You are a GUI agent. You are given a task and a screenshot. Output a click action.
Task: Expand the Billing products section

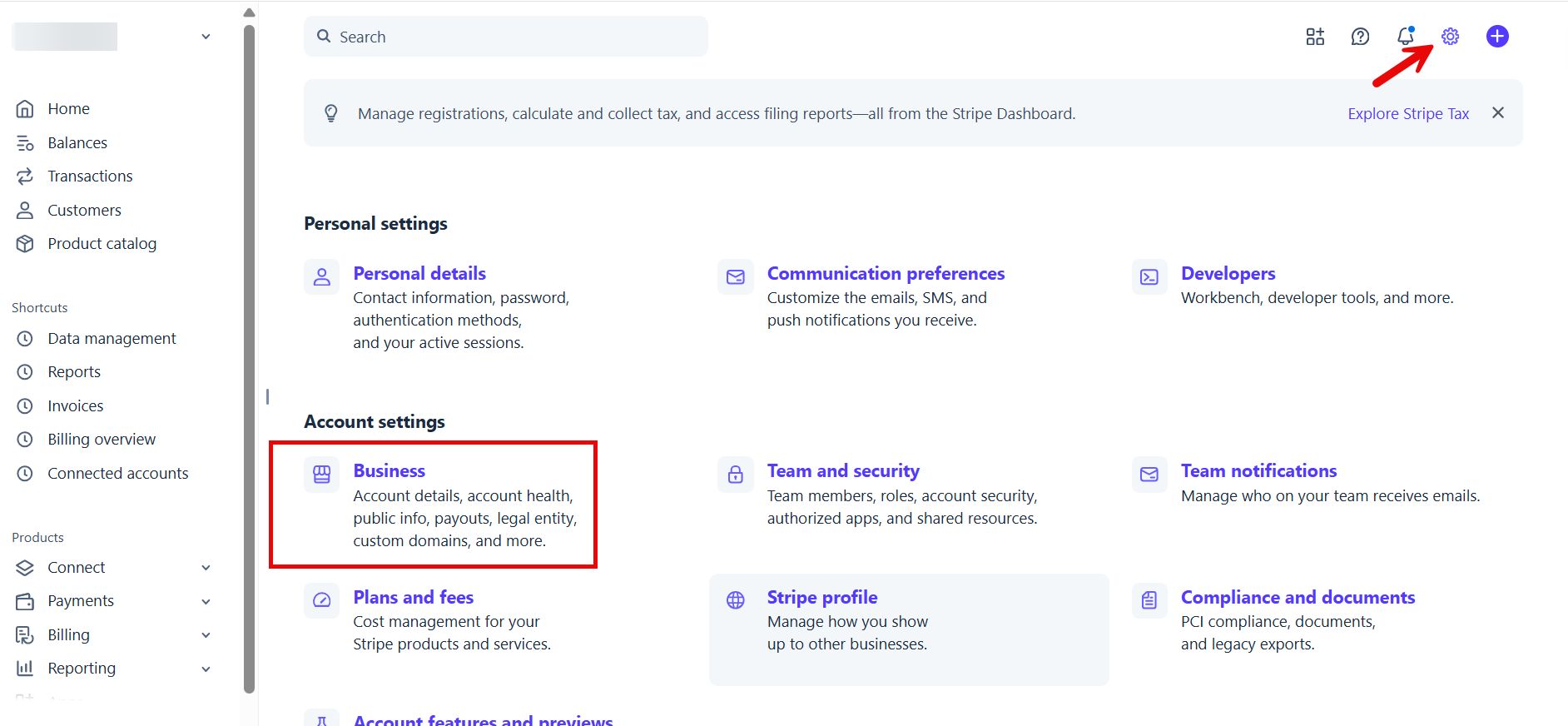coord(206,635)
